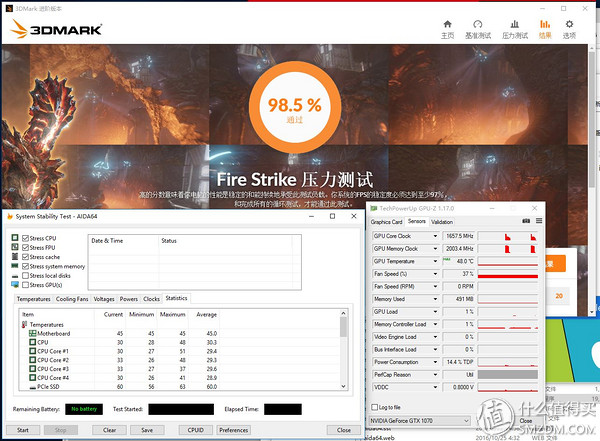Viewport: 600px width, 441px height.
Task: Toggle Stress cache checkbox
Action: point(25,257)
